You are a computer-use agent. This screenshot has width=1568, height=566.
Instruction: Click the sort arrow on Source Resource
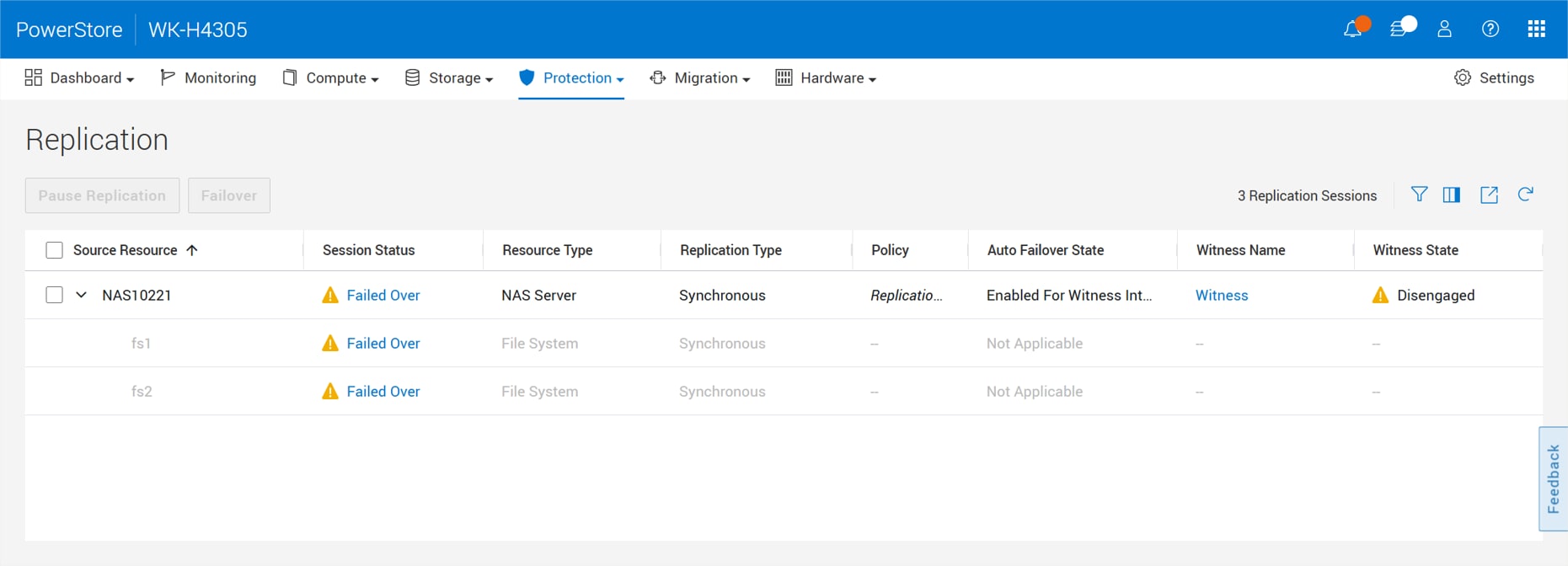pyautogui.click(x=192, y=250)
